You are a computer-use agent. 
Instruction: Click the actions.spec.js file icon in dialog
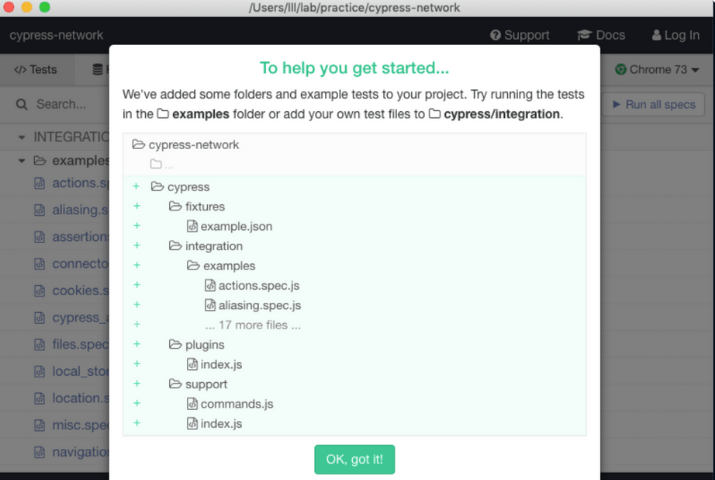click(210, 286)
